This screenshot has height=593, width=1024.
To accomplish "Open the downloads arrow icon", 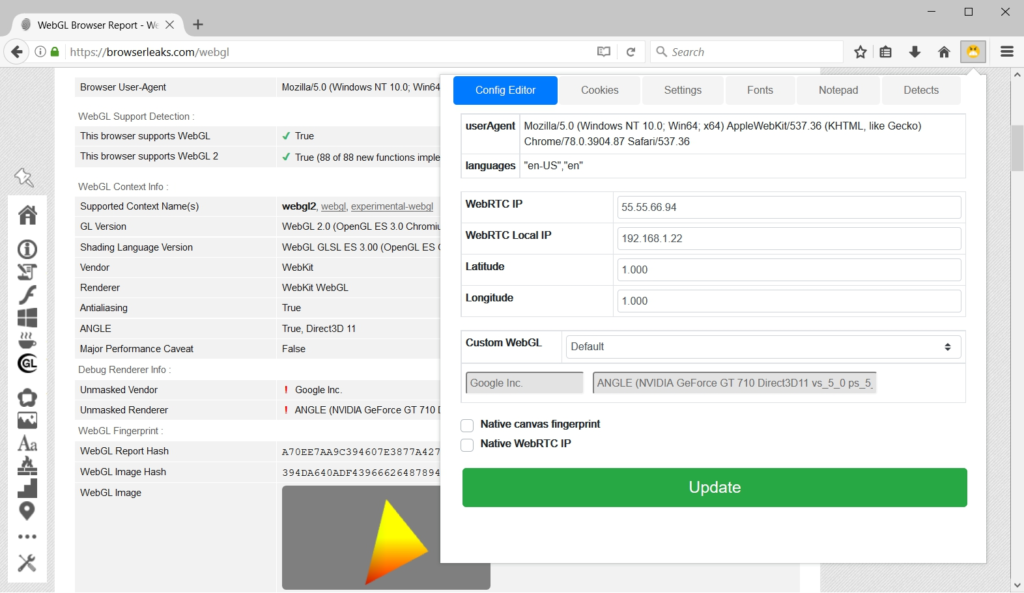I will 914,52.
